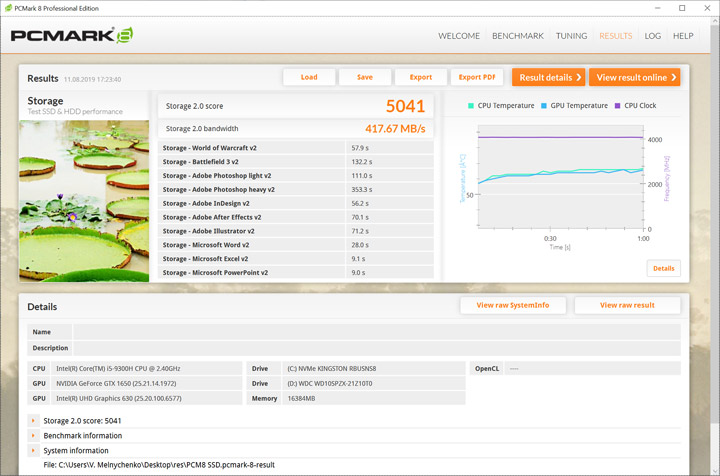Image resolution: width=720 pixels, height=476 pixels.
Task: Click the CPU Temperature legend swatch
Action: 471,106
